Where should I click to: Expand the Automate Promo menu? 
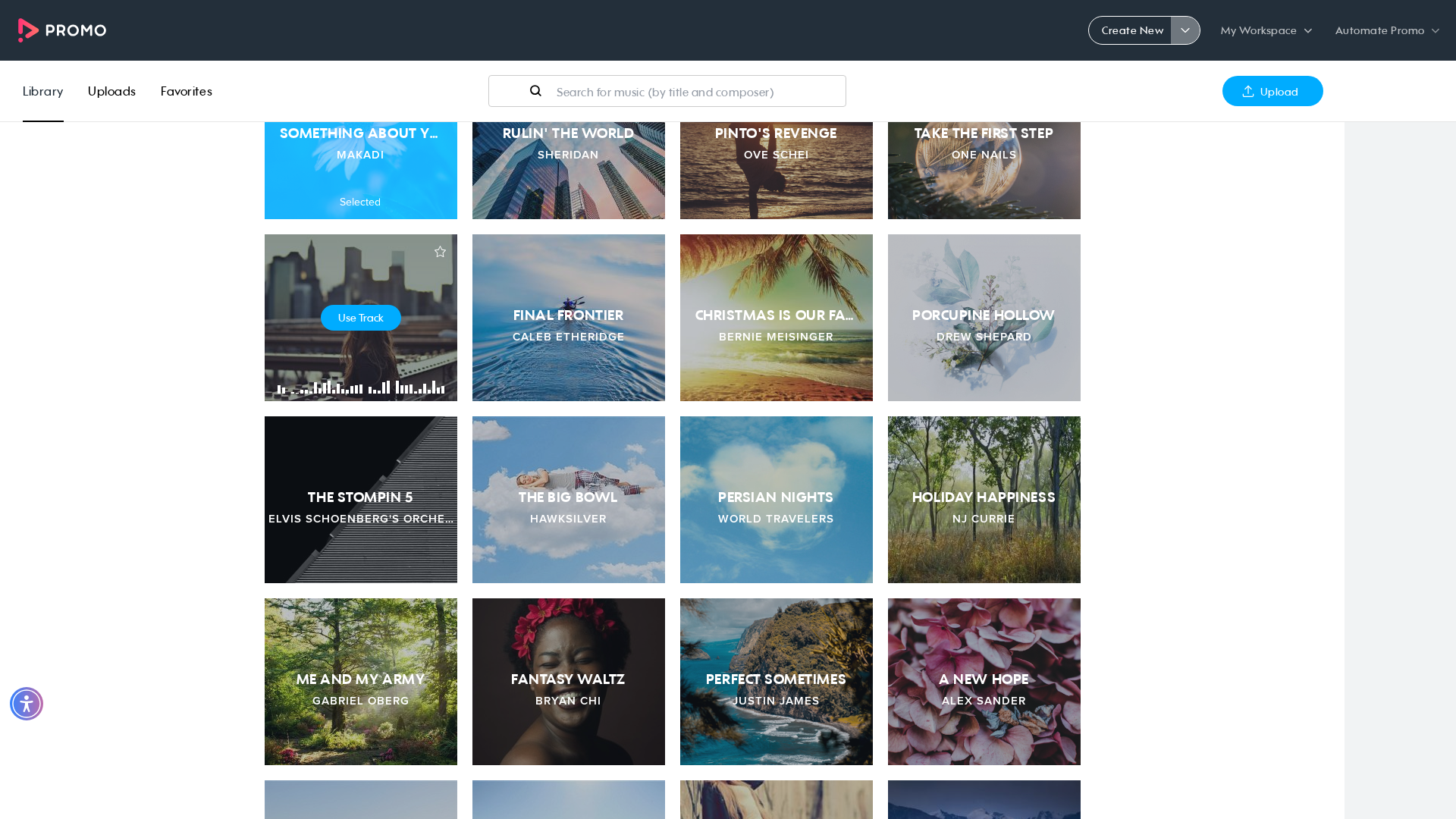1387,30
